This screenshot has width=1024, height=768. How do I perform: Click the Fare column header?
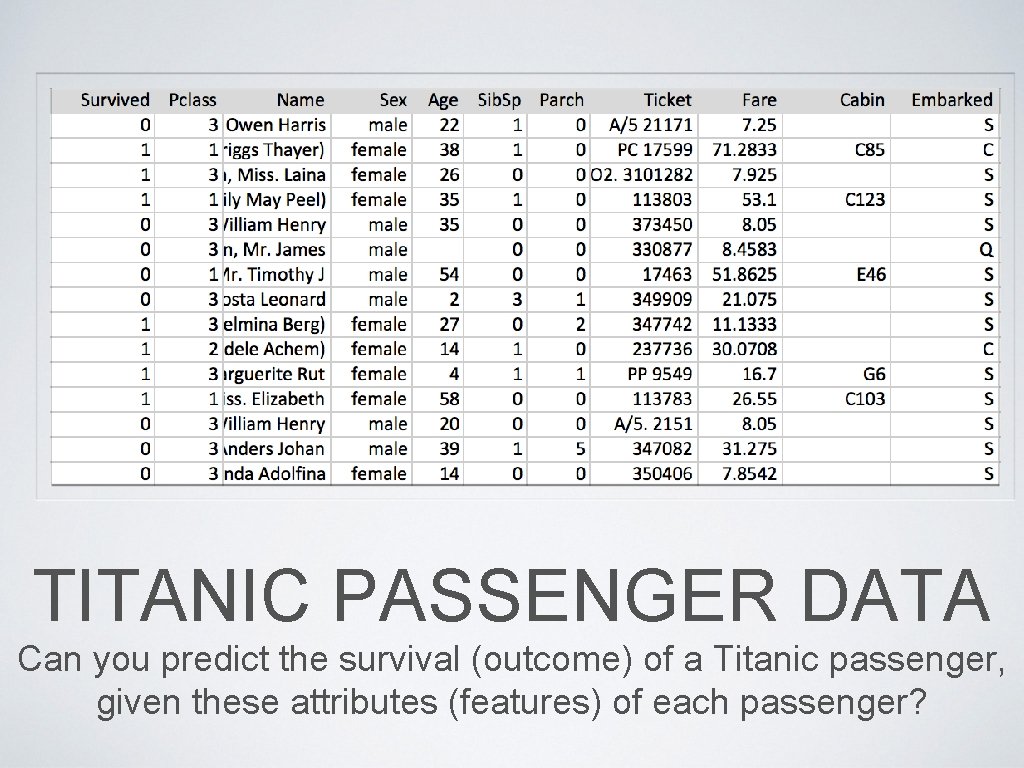click(759, 100)
